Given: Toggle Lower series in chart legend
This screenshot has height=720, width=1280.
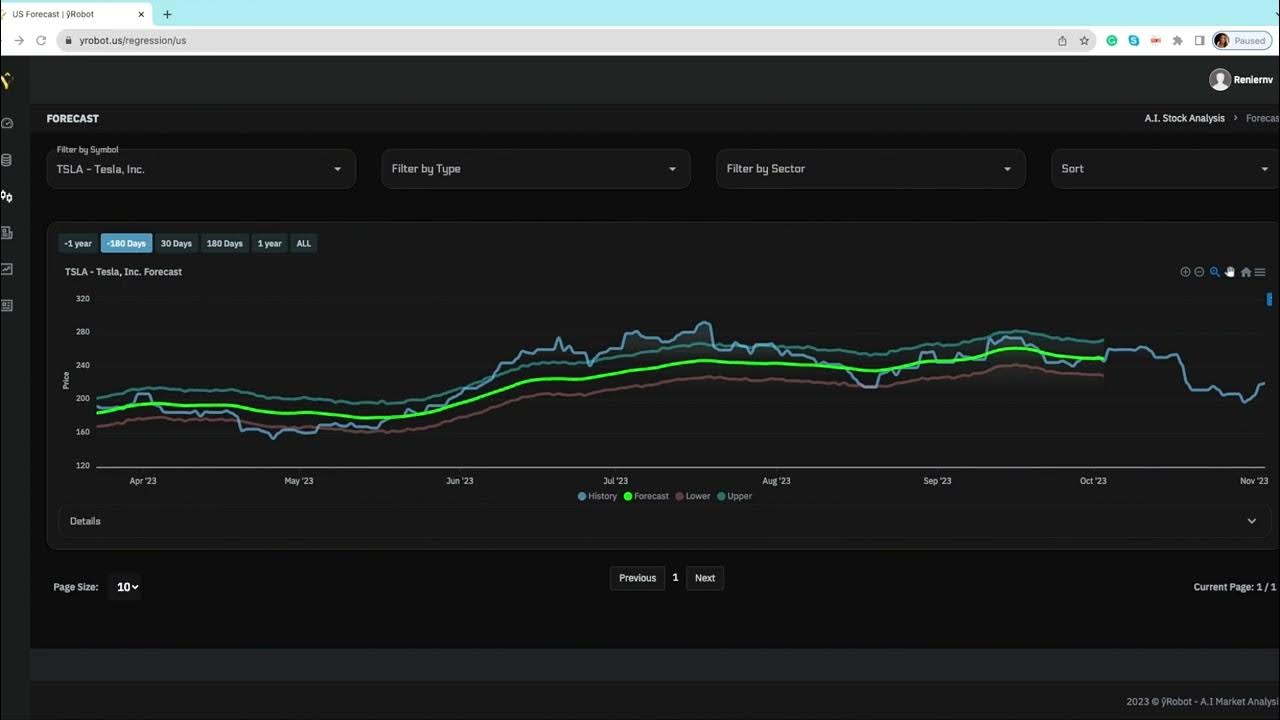Looking at the screenshot, I should click(693, 496).
